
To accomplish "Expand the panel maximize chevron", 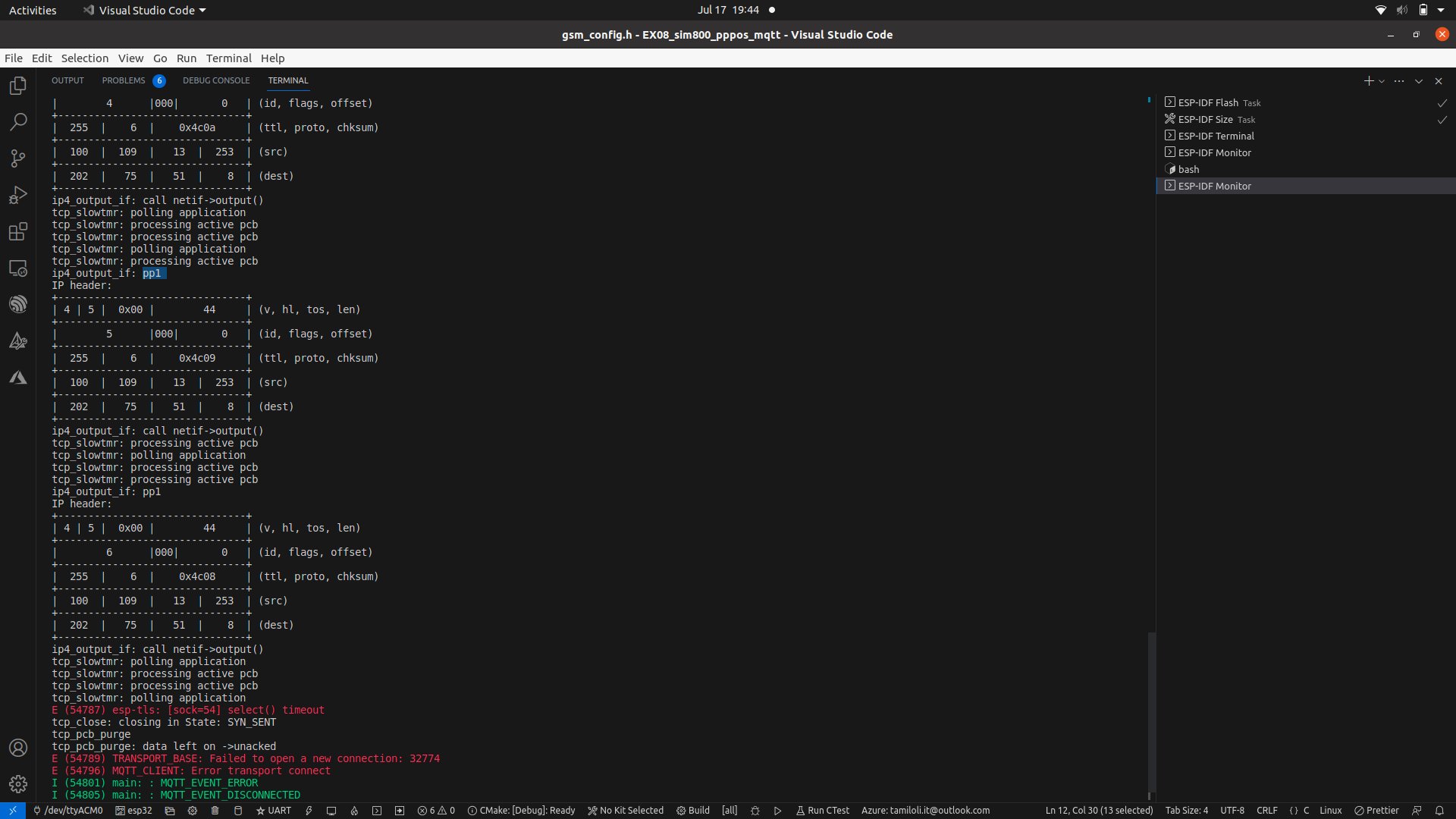I will [1417, 80].
